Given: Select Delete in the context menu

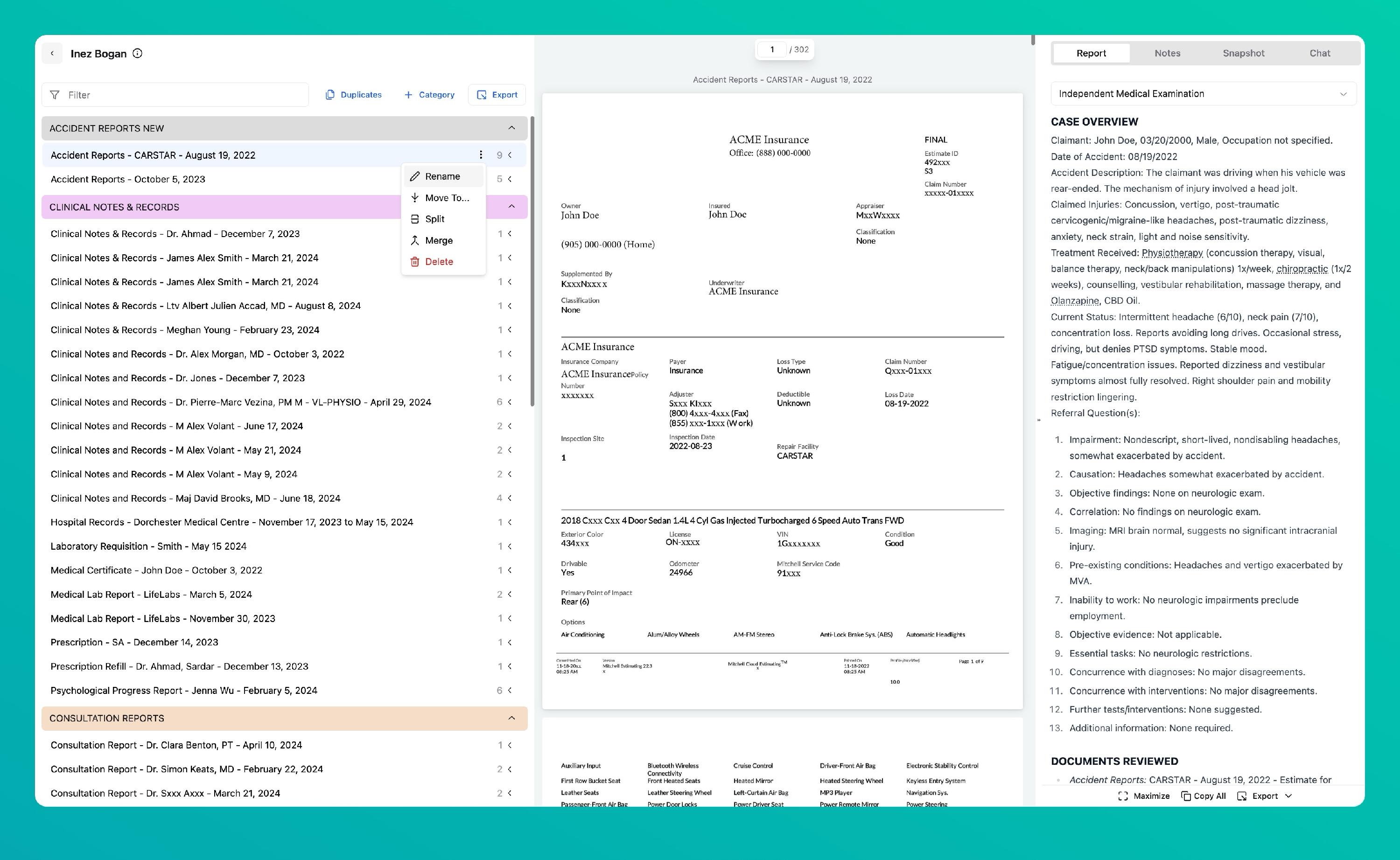Looking at the screenshot, I should click(x=438, y=262).
